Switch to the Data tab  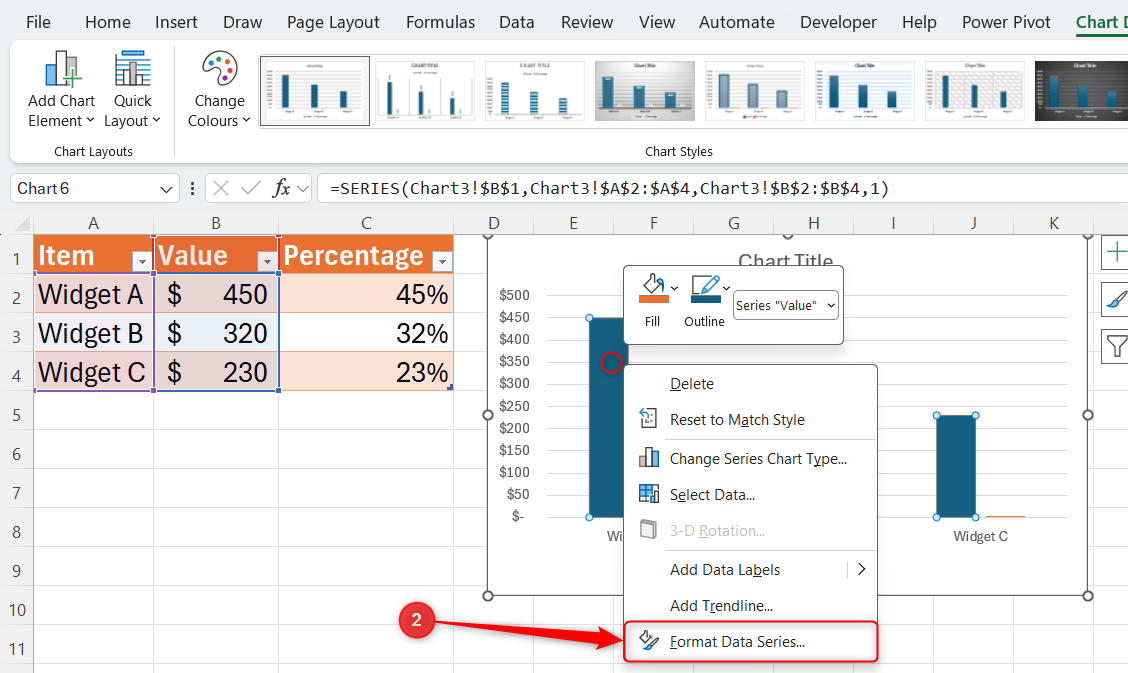click(517, 22)
